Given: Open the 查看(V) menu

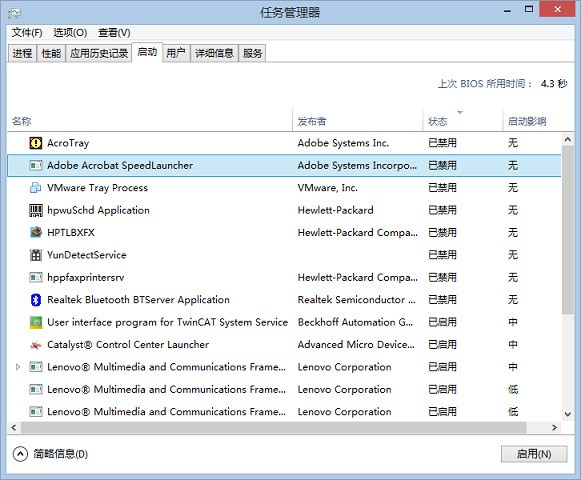Looking at the screenshot, I should (114, 33).
